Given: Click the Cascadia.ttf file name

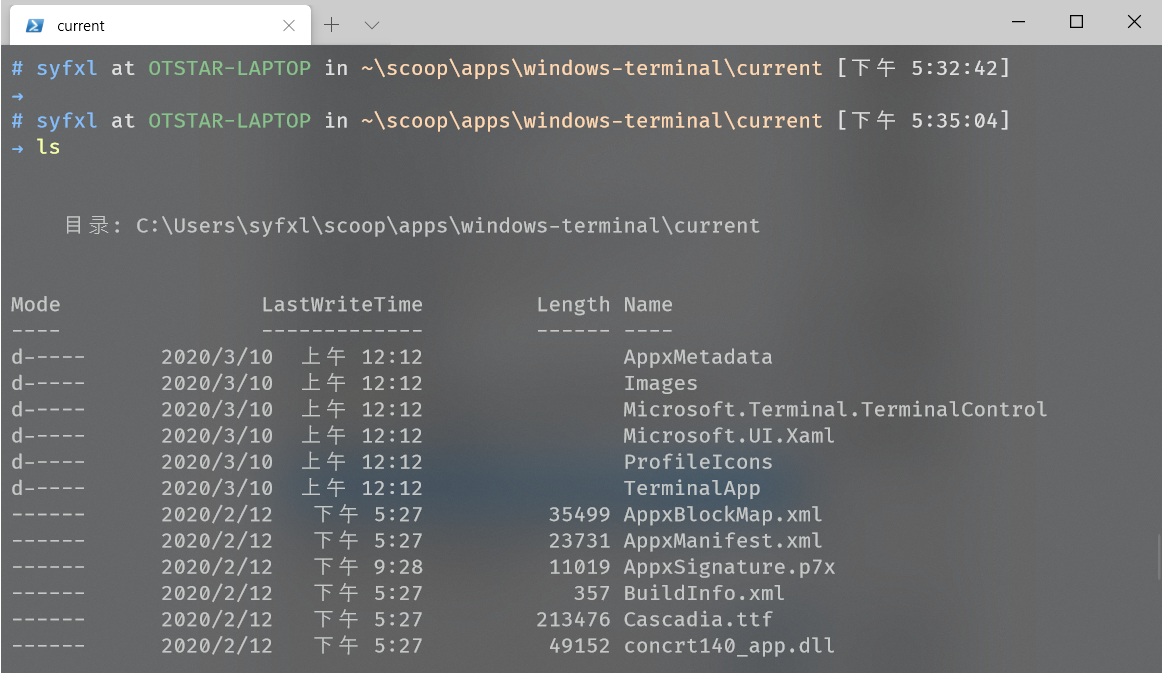Looking at the screenshot, I should tap(697, 620).
